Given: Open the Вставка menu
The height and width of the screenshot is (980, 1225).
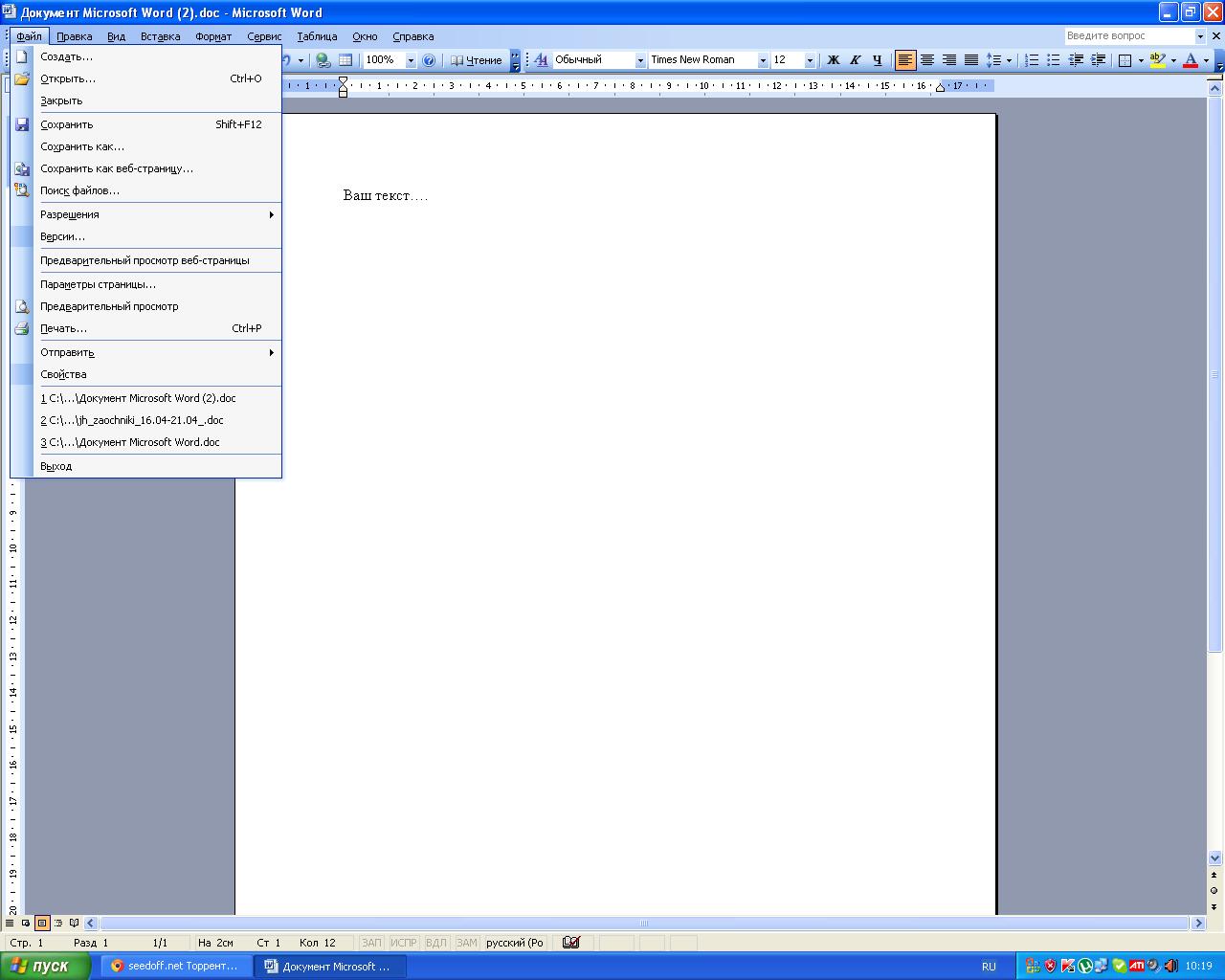Looking at the screenshot, I should (160, 36).
